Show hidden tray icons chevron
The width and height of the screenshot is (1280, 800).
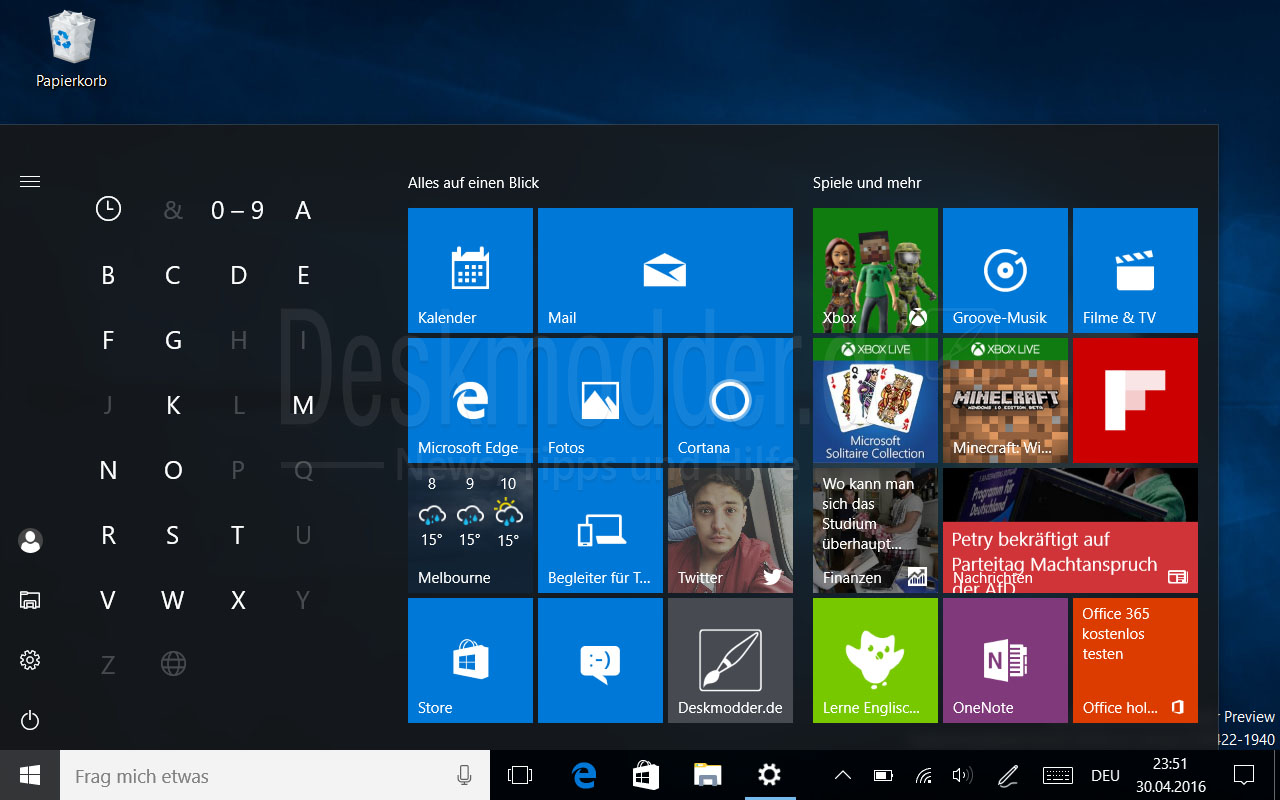843,775
